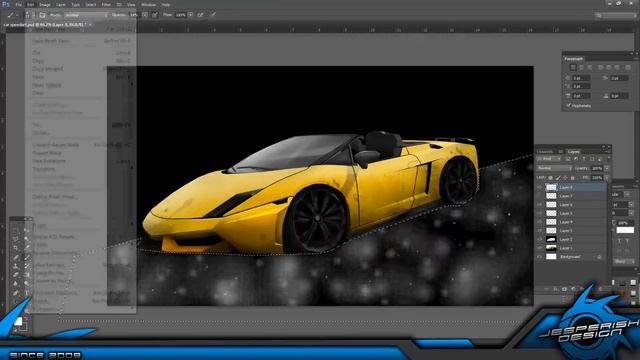
Task: Lock image pixels in Layers panel
Action: 558,178
